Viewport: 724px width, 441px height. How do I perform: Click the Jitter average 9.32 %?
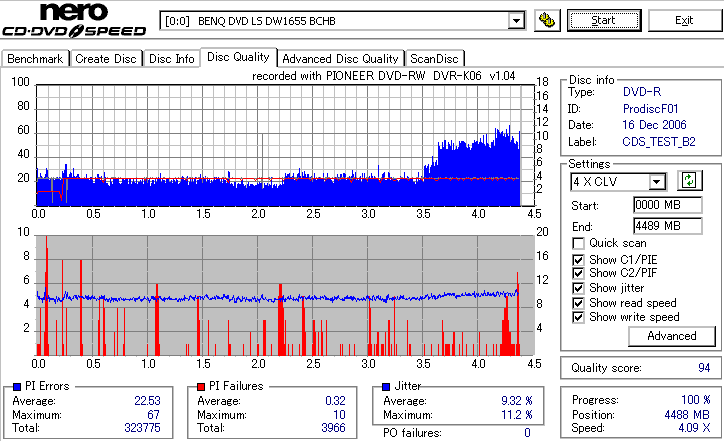tap(517, 401)
